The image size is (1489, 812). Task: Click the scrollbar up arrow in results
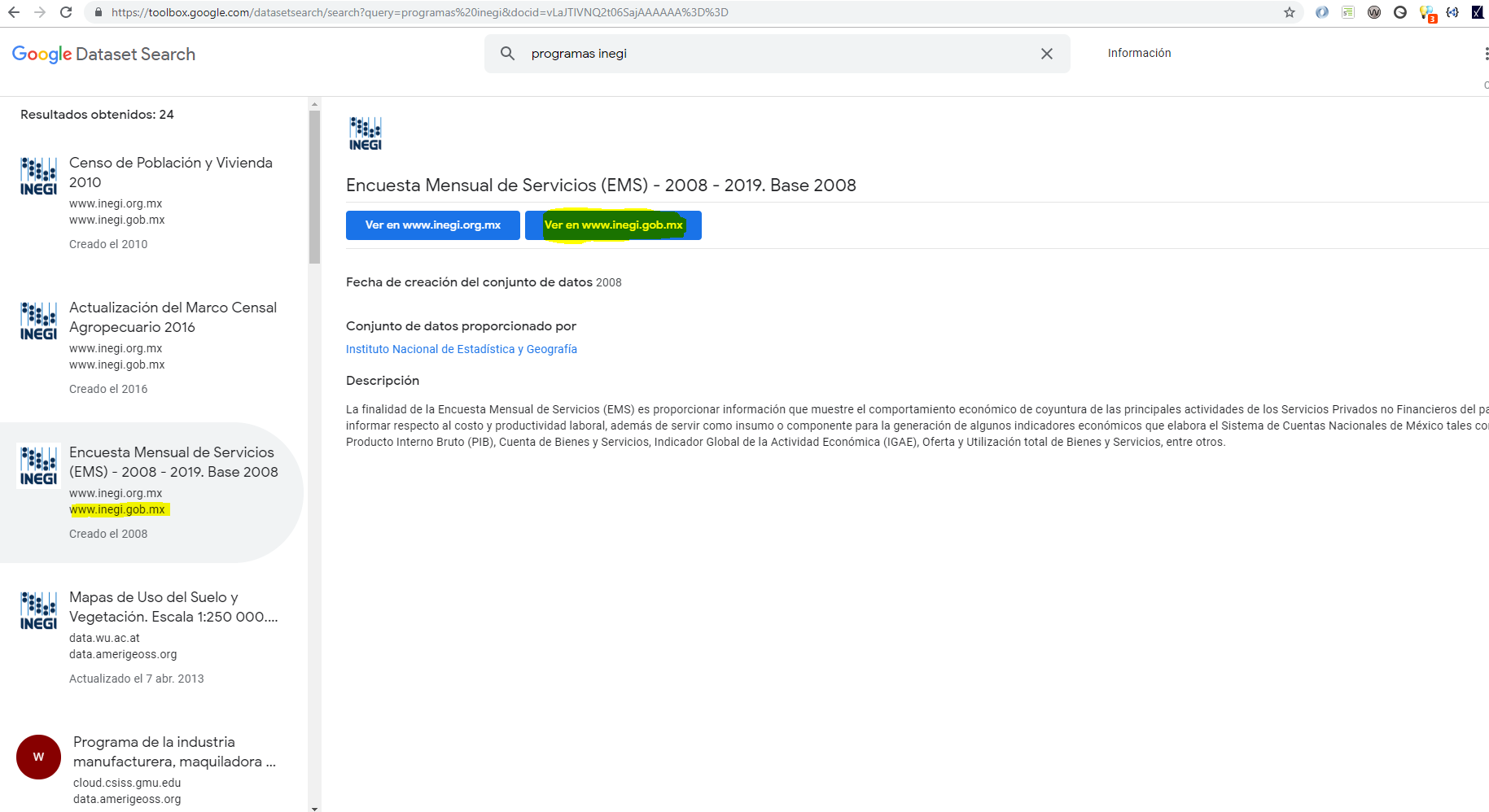315,103
